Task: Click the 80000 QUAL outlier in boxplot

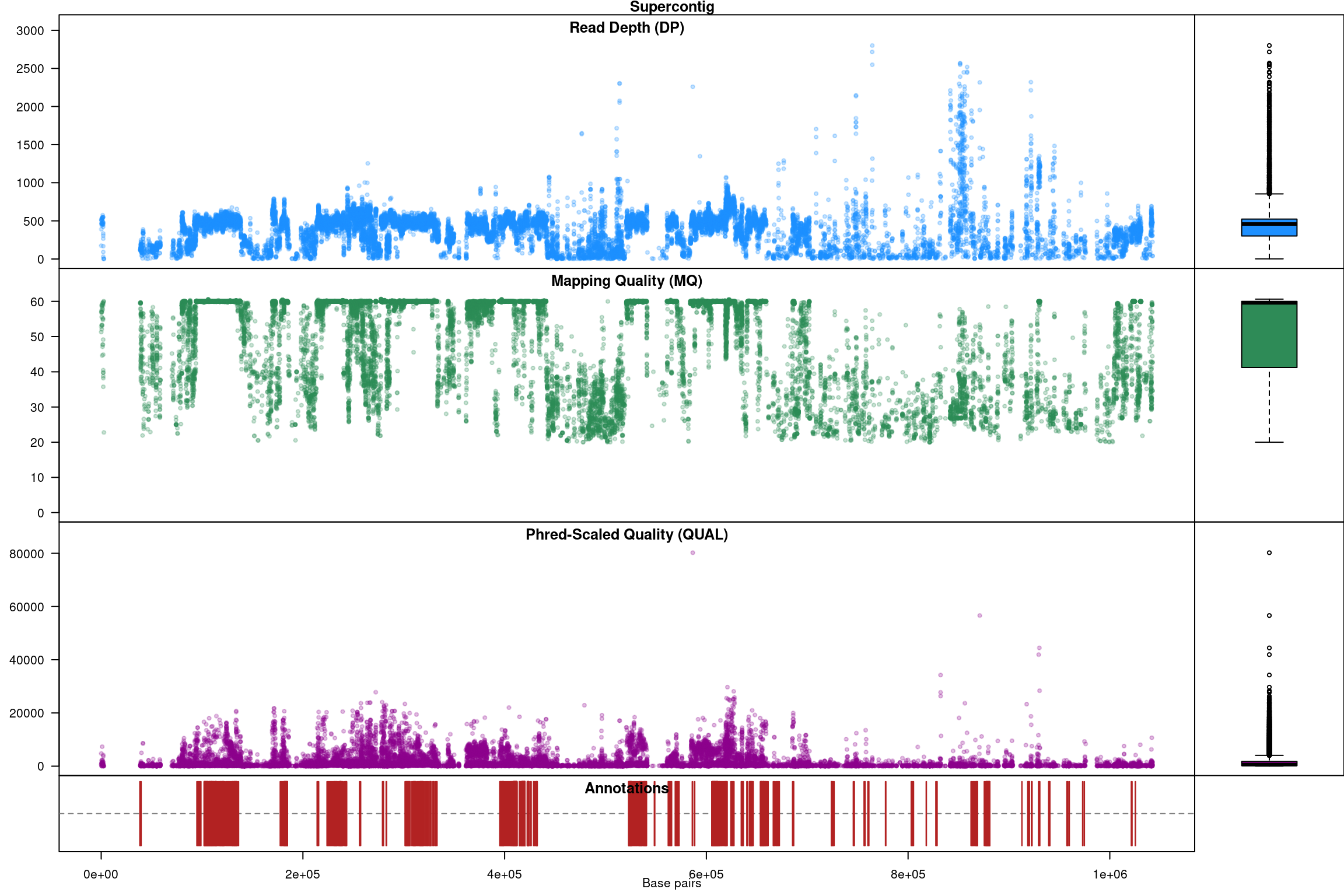Action: [x=1269, y=552]
